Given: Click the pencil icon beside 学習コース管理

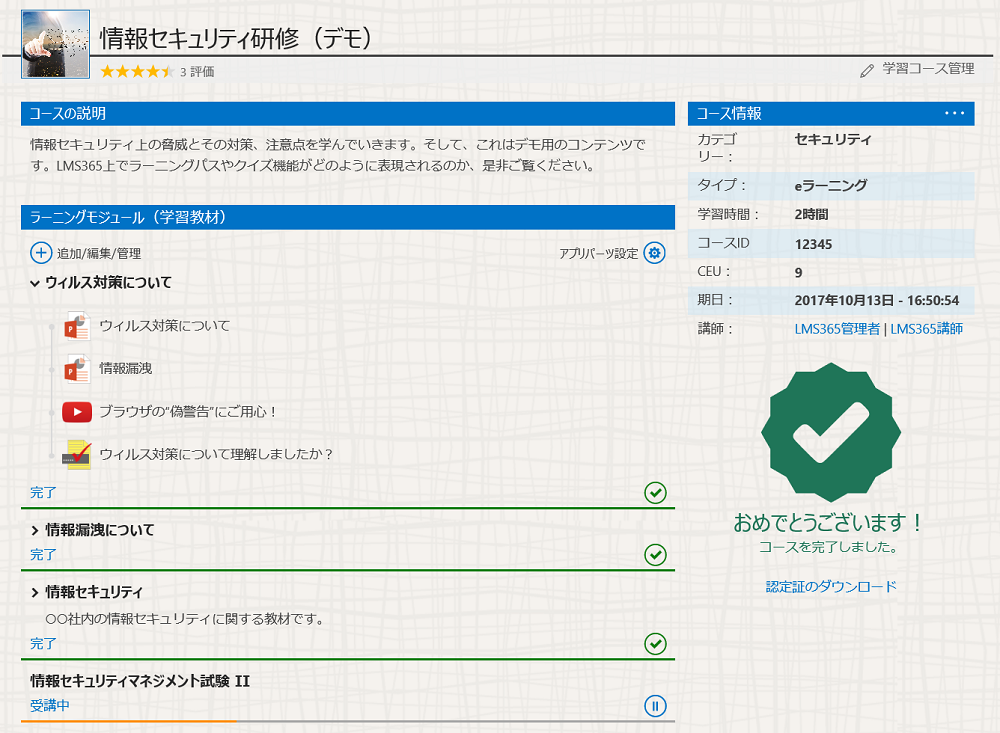Looking at the screenshot, I should [x=867, y=70].
